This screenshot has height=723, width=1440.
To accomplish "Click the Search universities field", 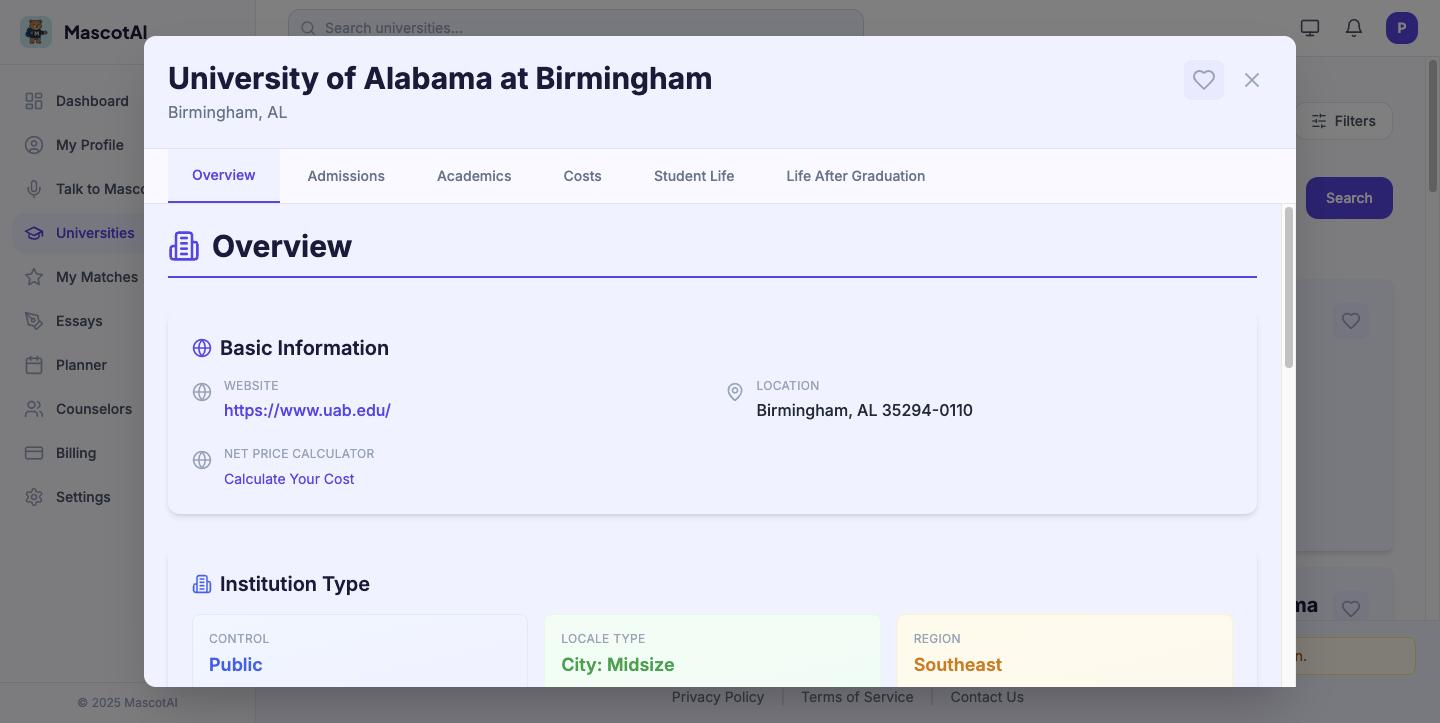I will click(x=576, y=24).
